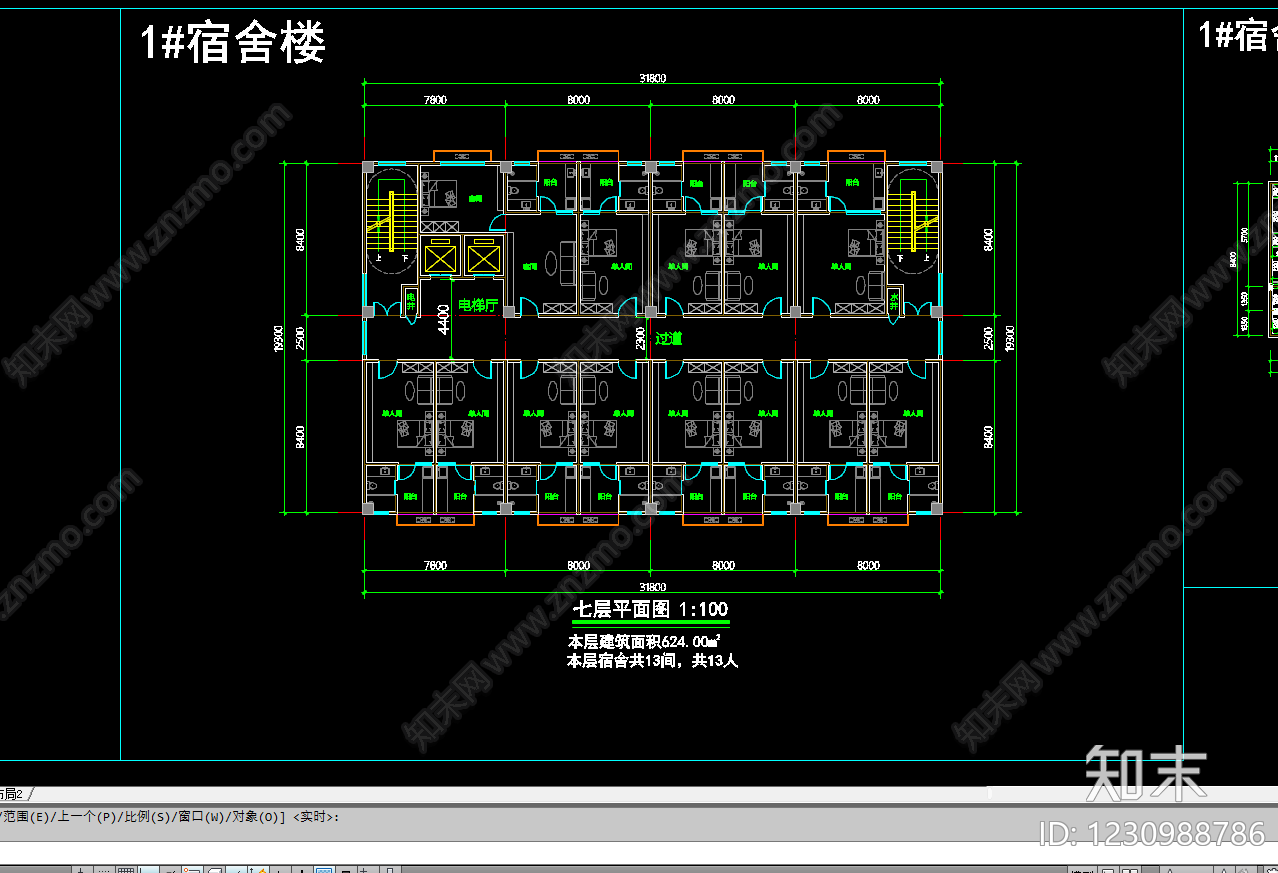Pick the 本层宿舍共13间，共13人 note
This screenshot has width=1278, height=873.
652,661
